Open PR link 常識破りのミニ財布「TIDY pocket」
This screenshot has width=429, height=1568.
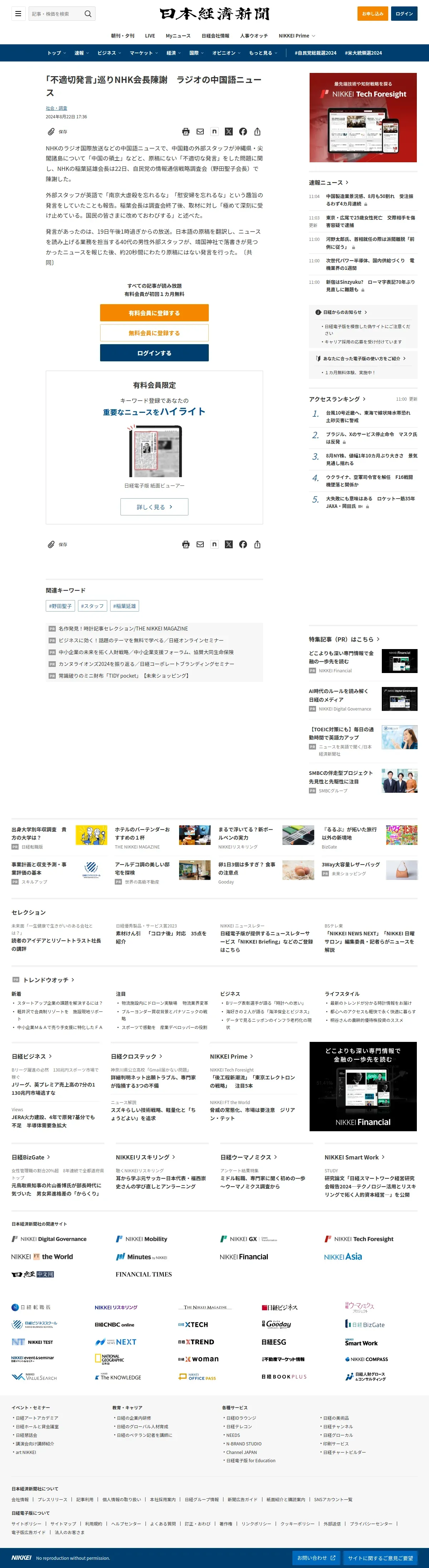(x=124, y=676)
